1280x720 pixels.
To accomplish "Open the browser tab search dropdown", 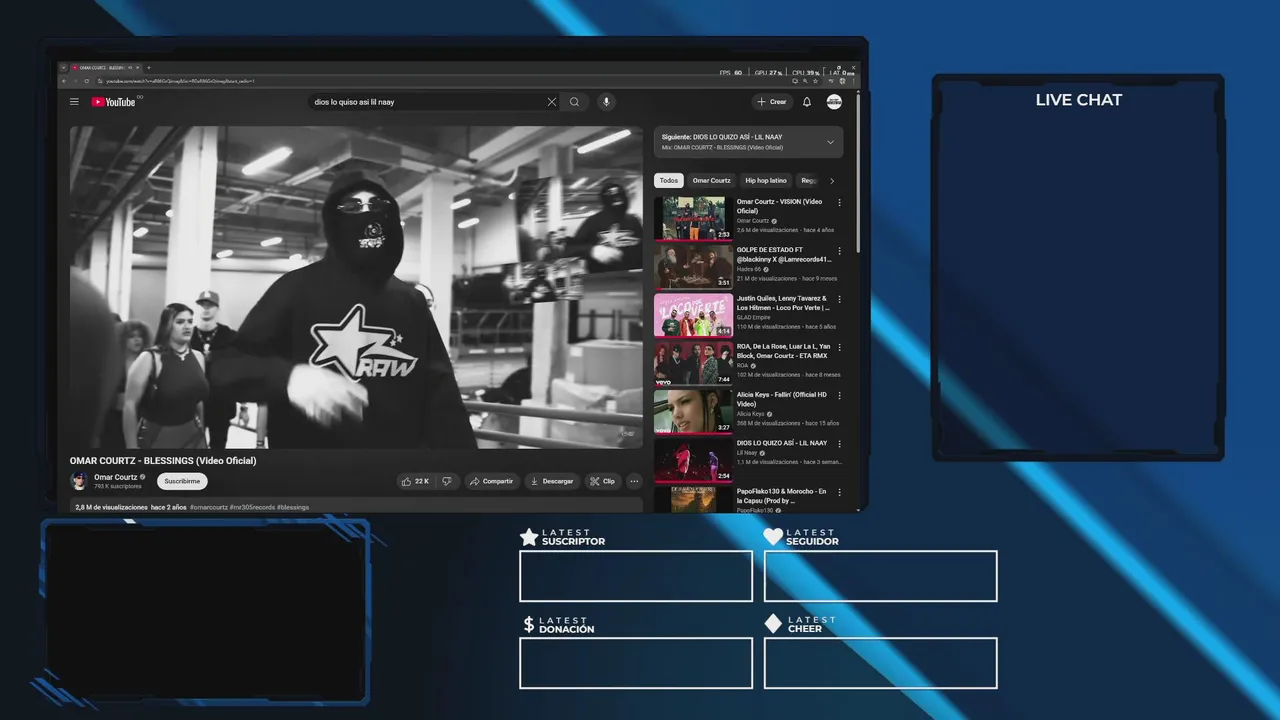I will (63, 67).
